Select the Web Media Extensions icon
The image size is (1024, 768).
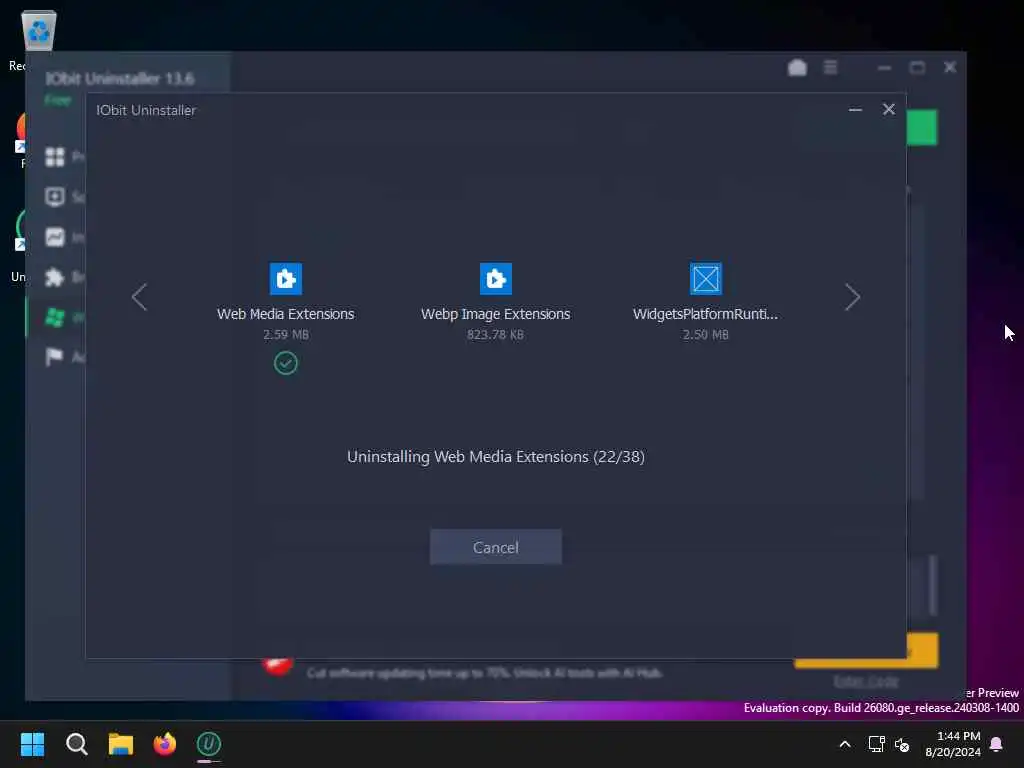click(285, 279)
